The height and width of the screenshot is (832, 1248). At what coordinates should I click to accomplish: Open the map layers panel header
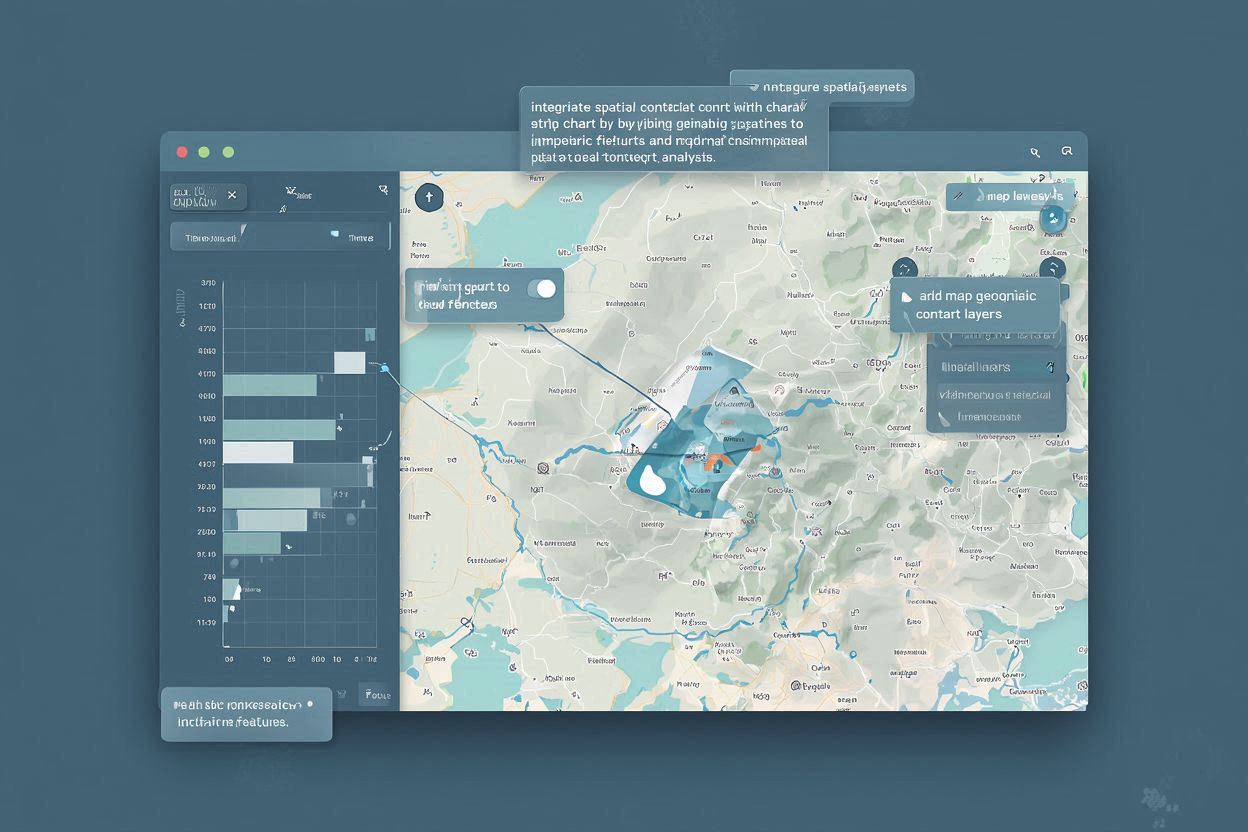[x=1010, y=196]
